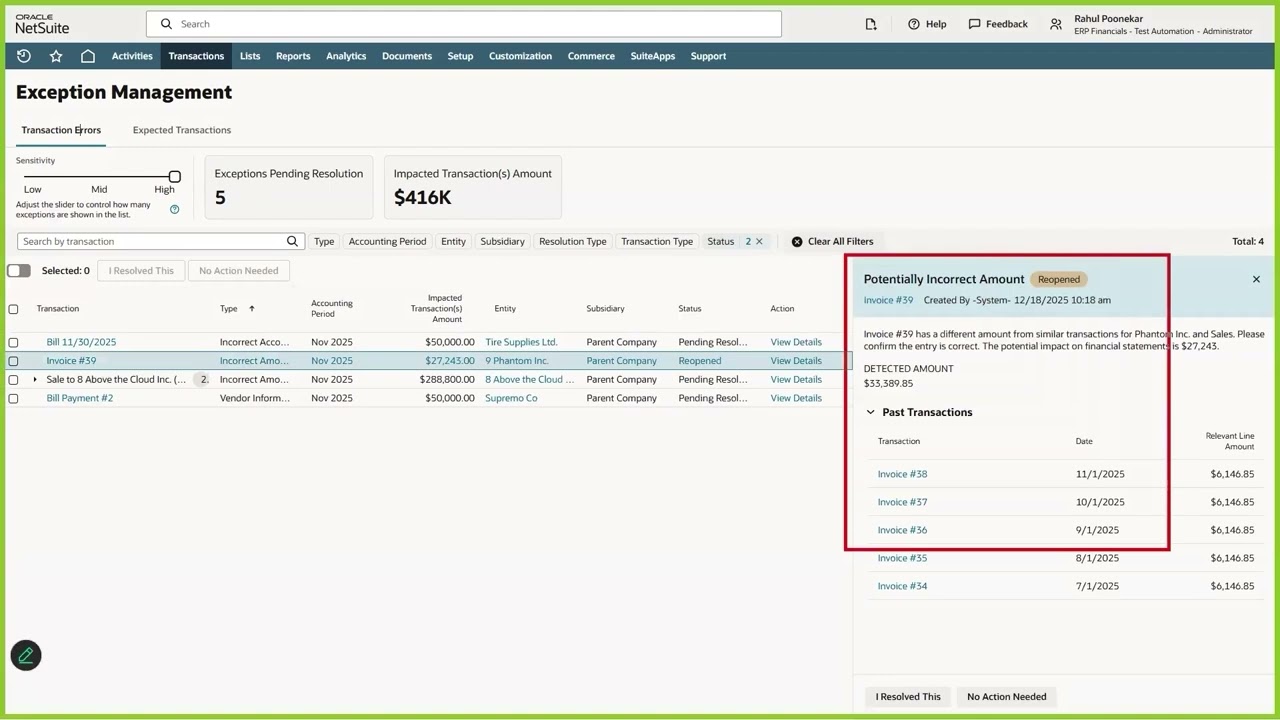Click Clear All Filters
This screenshot has height=720, width=1280.
tap(832, 241)
